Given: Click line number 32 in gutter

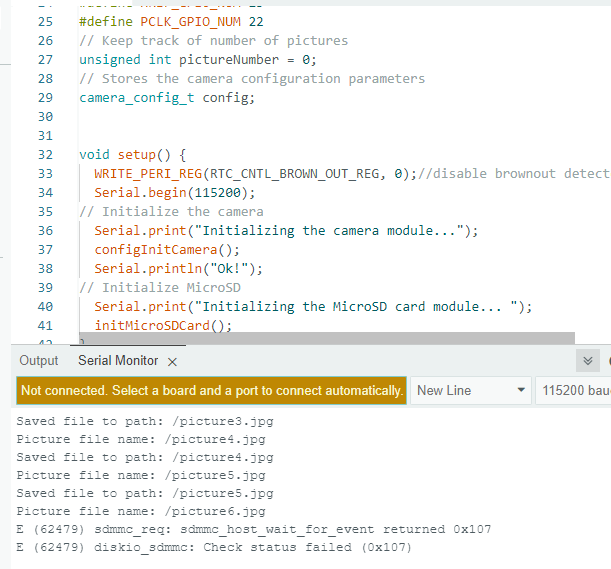Looking at the screenshot, I should 44,155.
